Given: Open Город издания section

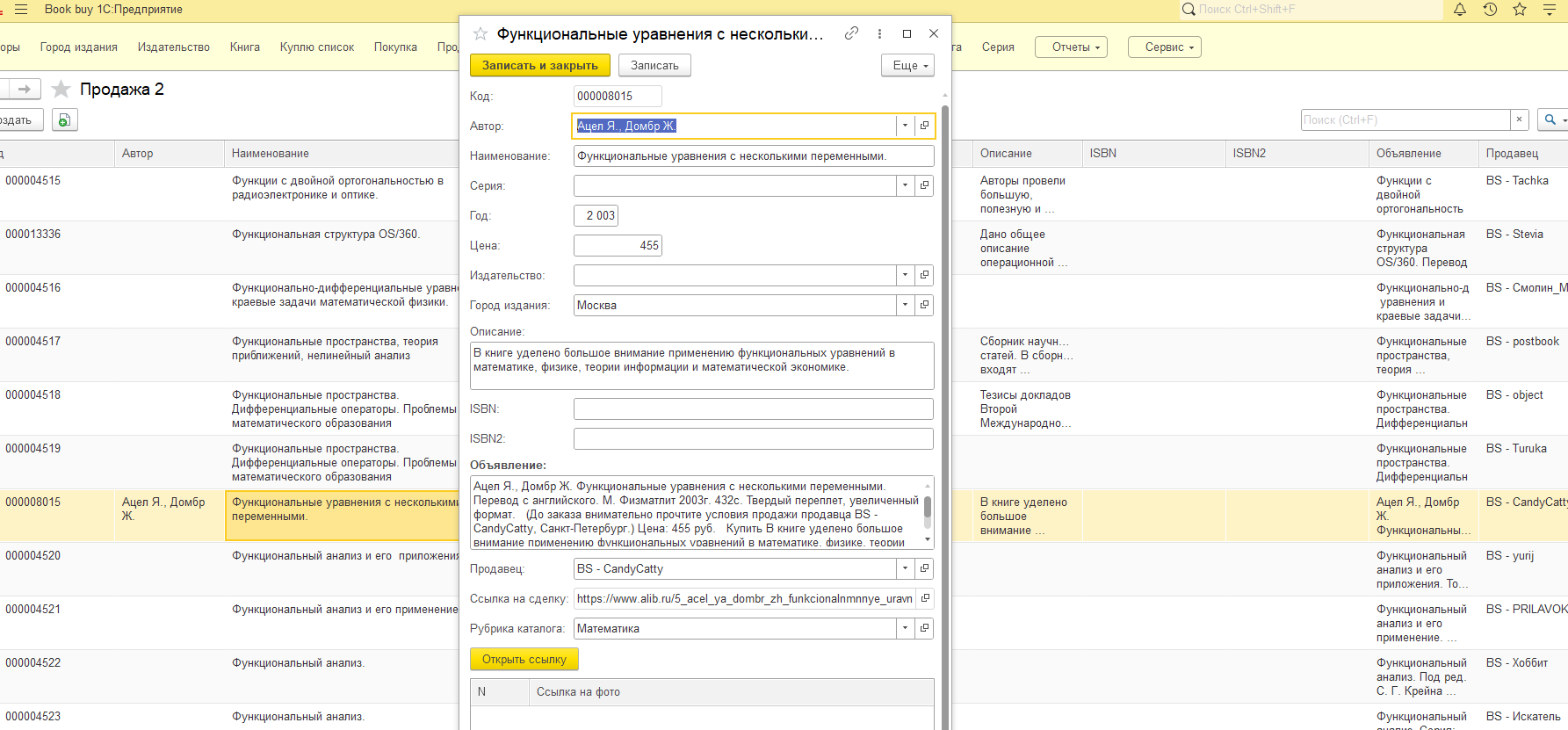Looking at the screenshot, I should (x=79, y=47).
